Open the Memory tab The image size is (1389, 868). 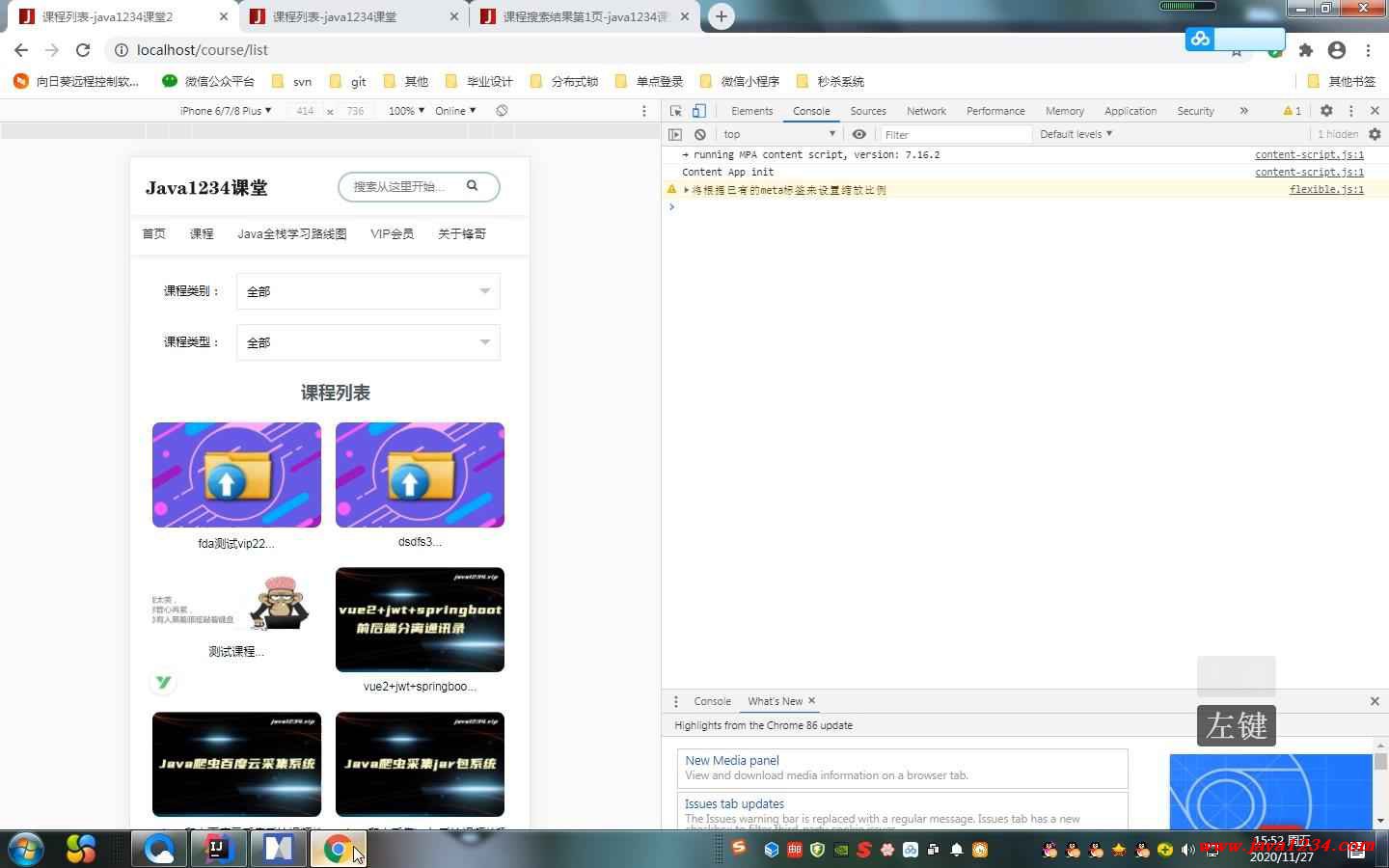[x=1065, y=111]
